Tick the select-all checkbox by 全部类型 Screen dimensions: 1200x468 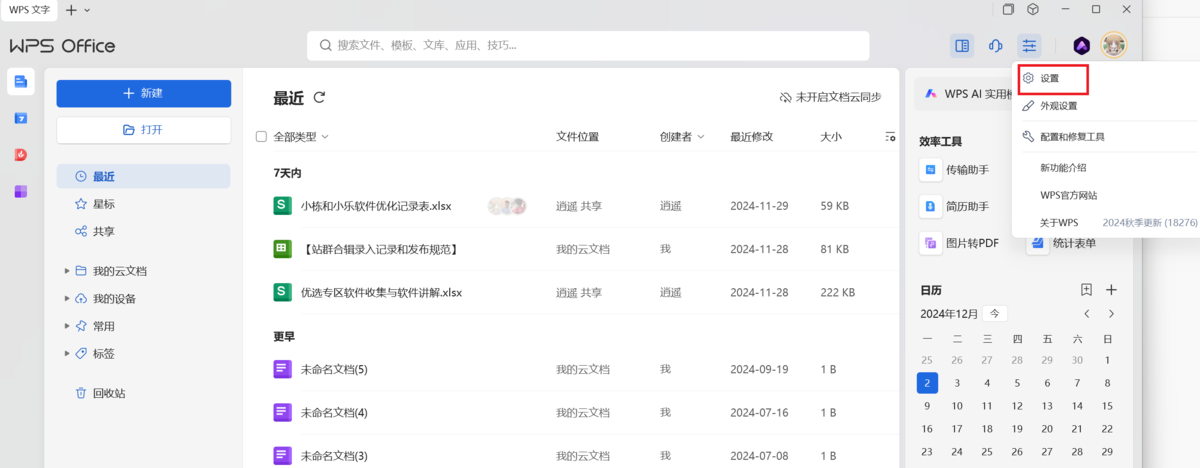click(x=262, y=136)
